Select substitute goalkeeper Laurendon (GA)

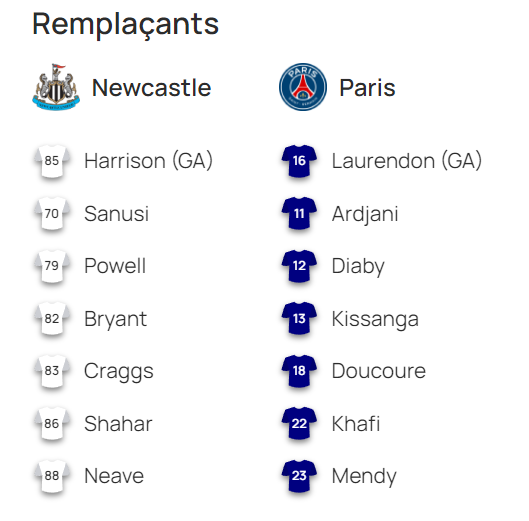(407, 161)
